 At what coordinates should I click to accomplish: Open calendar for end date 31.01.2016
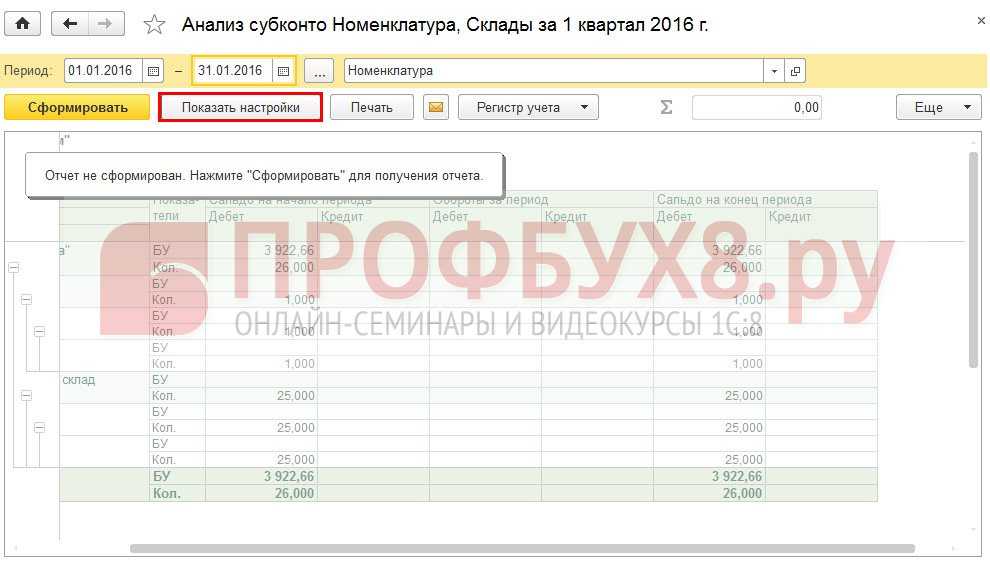(283, 71)
